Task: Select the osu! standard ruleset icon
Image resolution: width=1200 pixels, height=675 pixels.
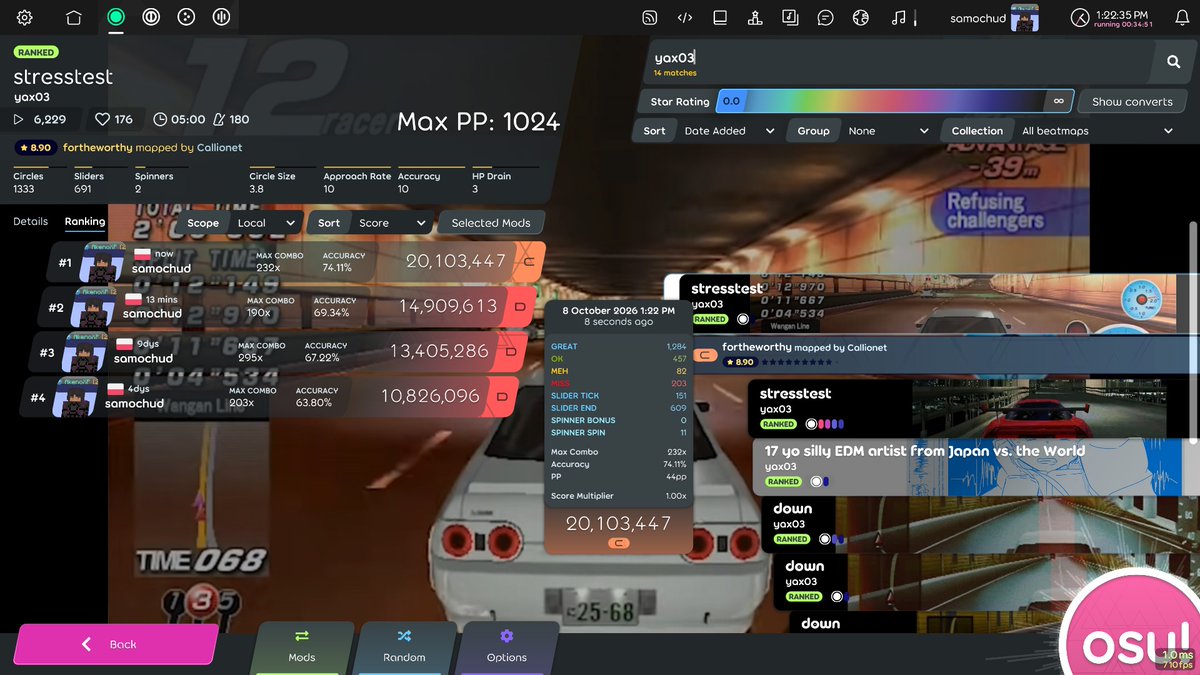Action: (116, 17)
